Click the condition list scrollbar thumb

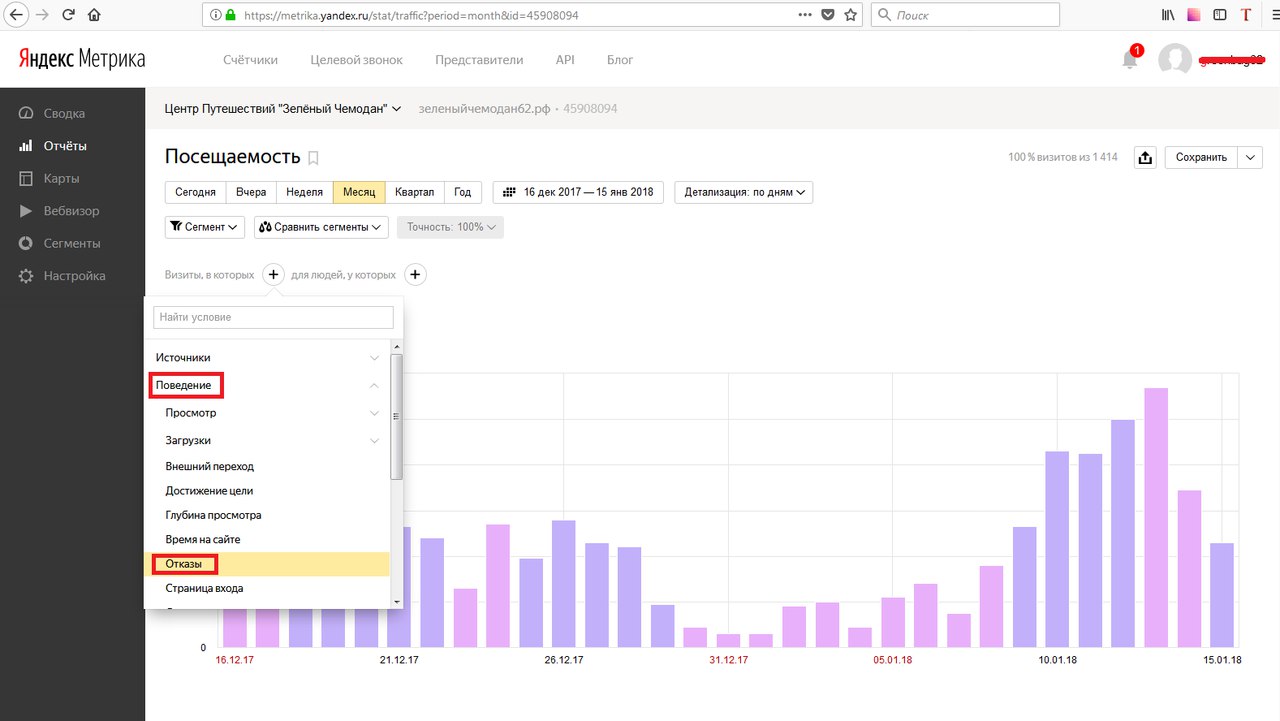(x=396, y=416)
